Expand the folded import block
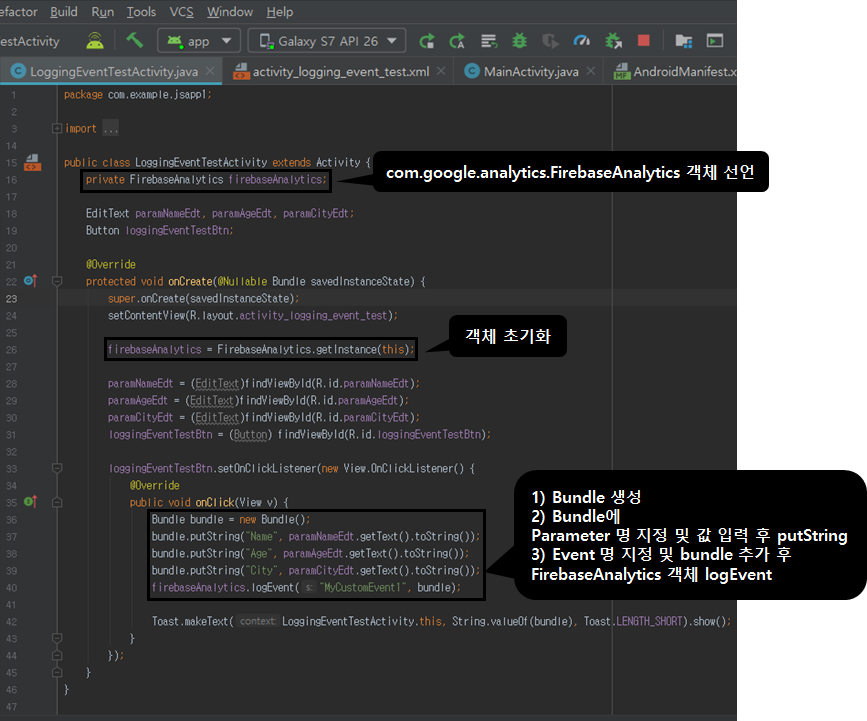The image size is (867, 721). pyautogui.click(x=56, y=128)
